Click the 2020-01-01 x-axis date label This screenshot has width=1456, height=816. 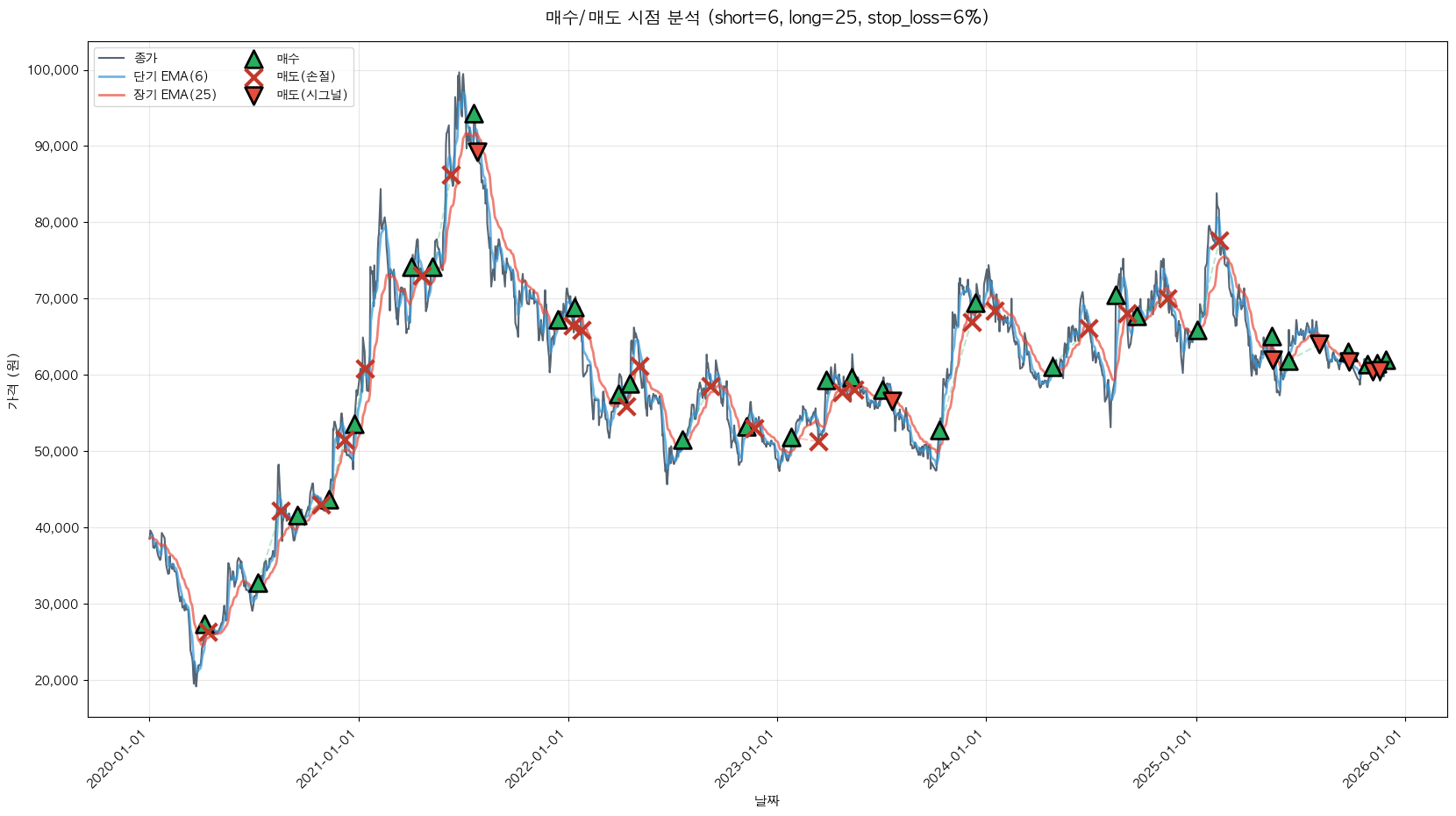[116, 759]
